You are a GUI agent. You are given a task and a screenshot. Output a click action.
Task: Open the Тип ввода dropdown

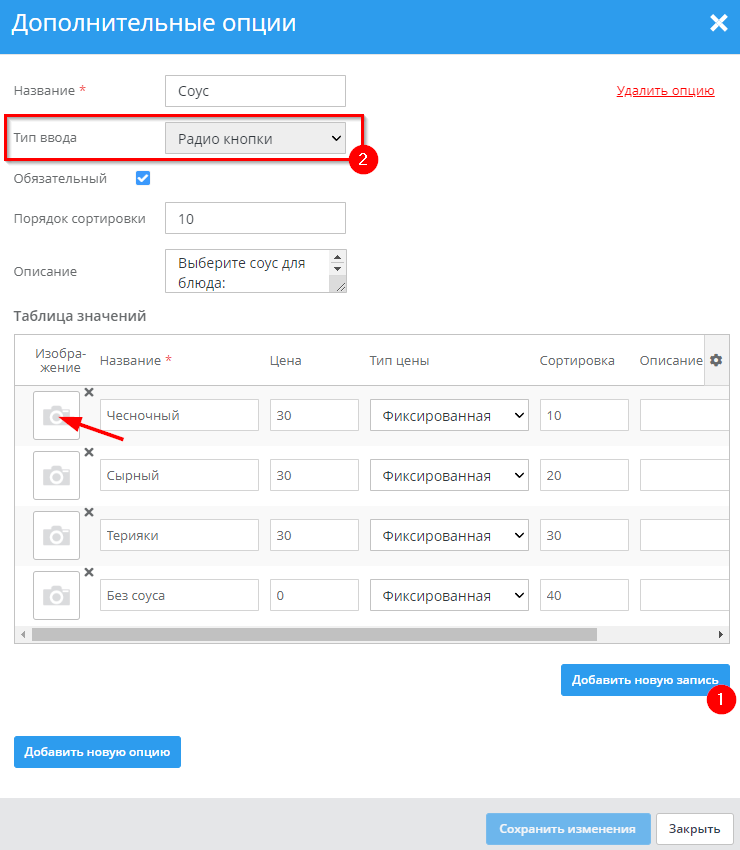255,139
